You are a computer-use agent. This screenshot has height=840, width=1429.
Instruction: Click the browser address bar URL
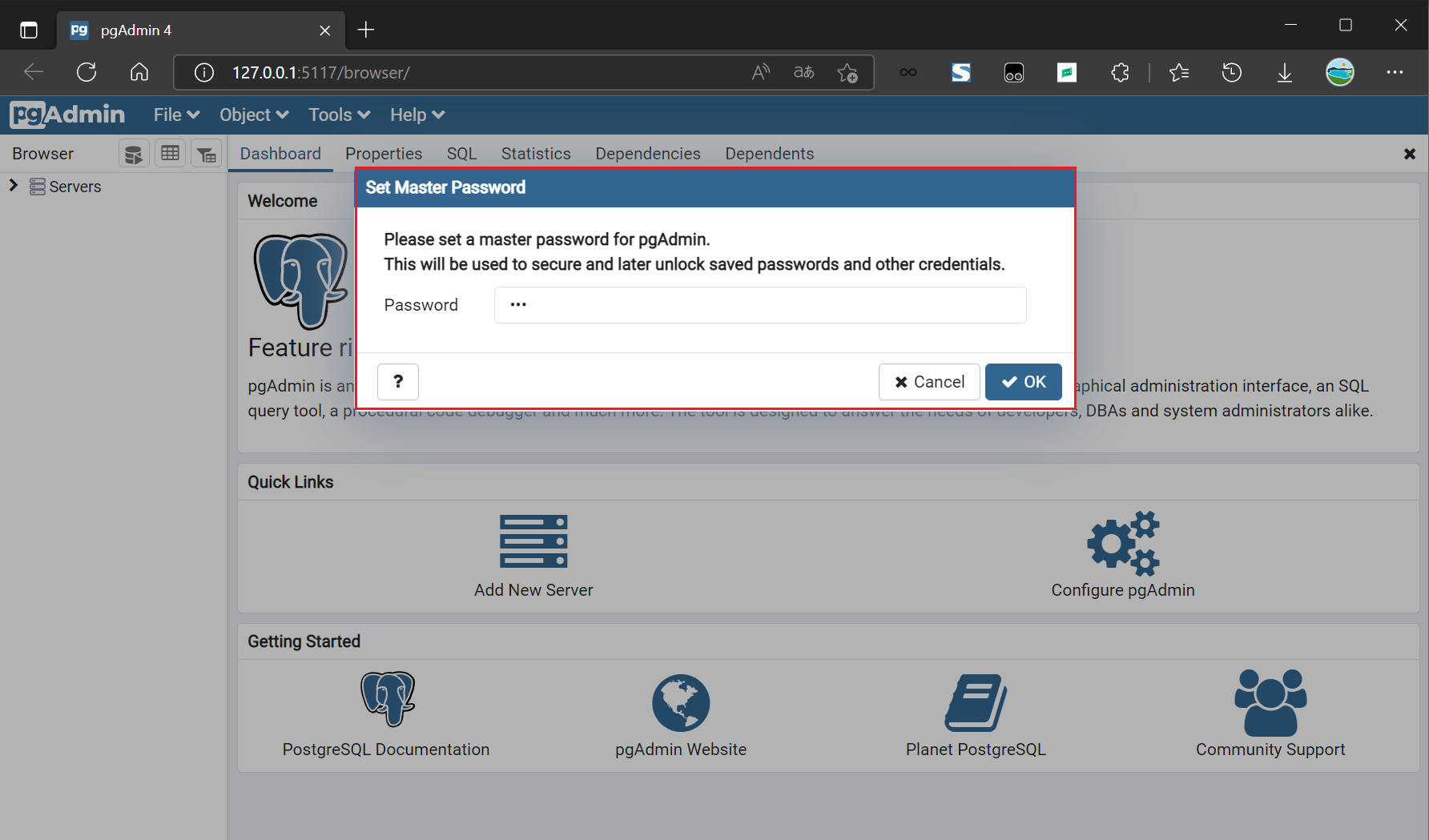[321, 73]
